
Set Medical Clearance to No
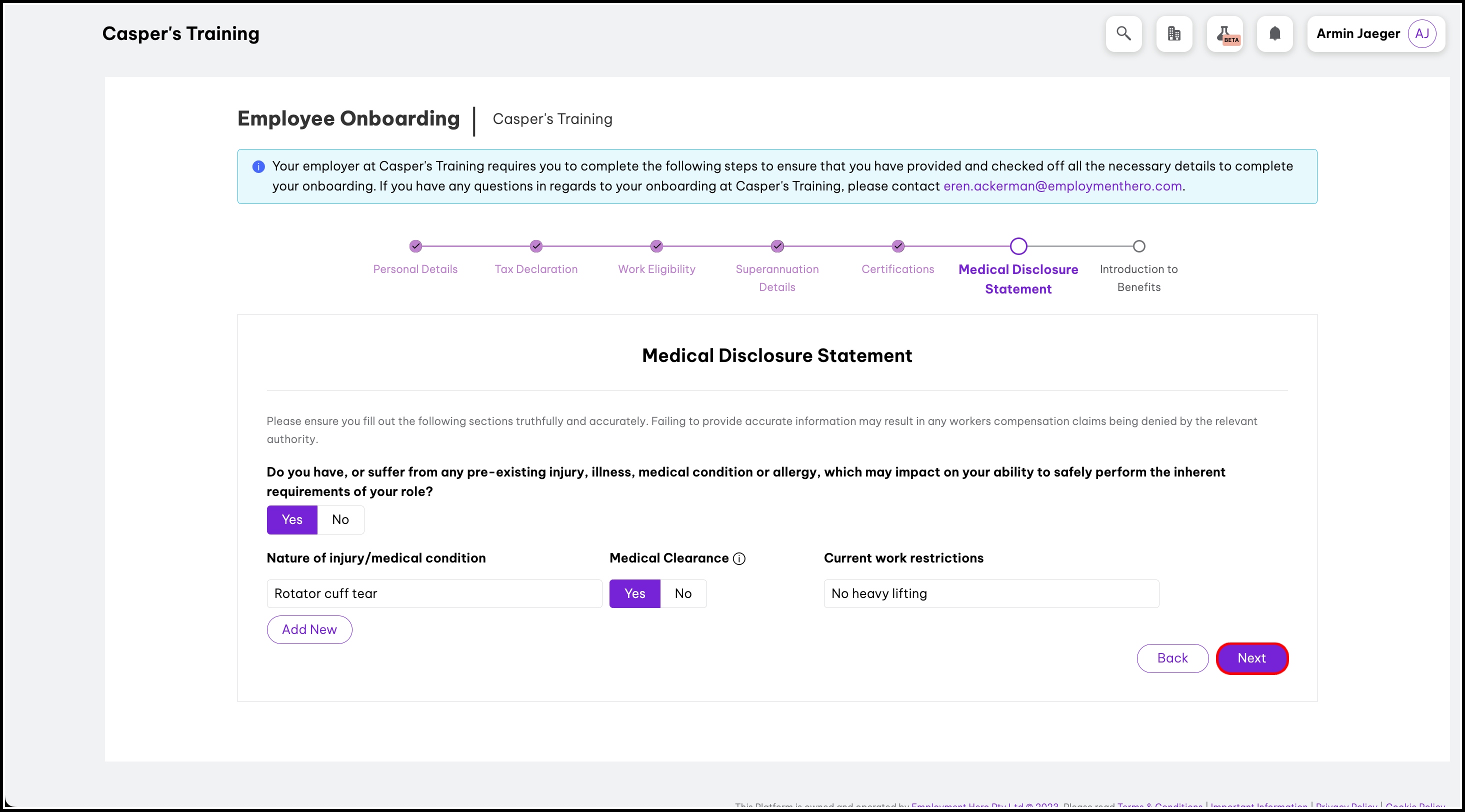(x=683, y=593)
